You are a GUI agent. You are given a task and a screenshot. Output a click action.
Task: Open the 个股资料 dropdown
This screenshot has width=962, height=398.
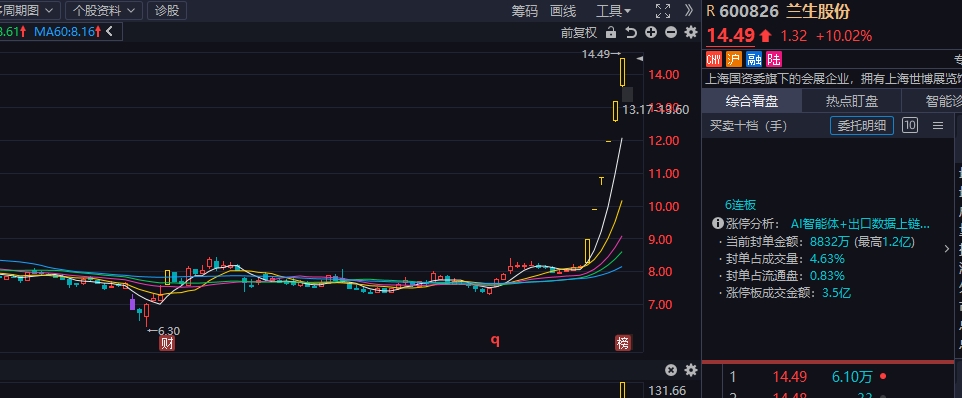pyautogui.click(x=104, y=10)
